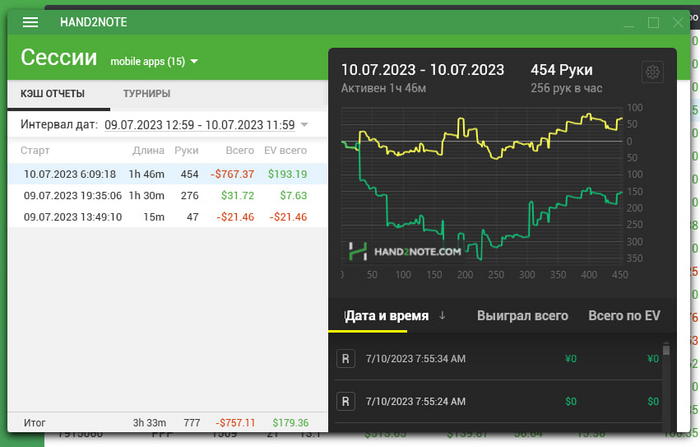Click the 454 Руки heading
The image size is (700, 447).
pos(562,70)
